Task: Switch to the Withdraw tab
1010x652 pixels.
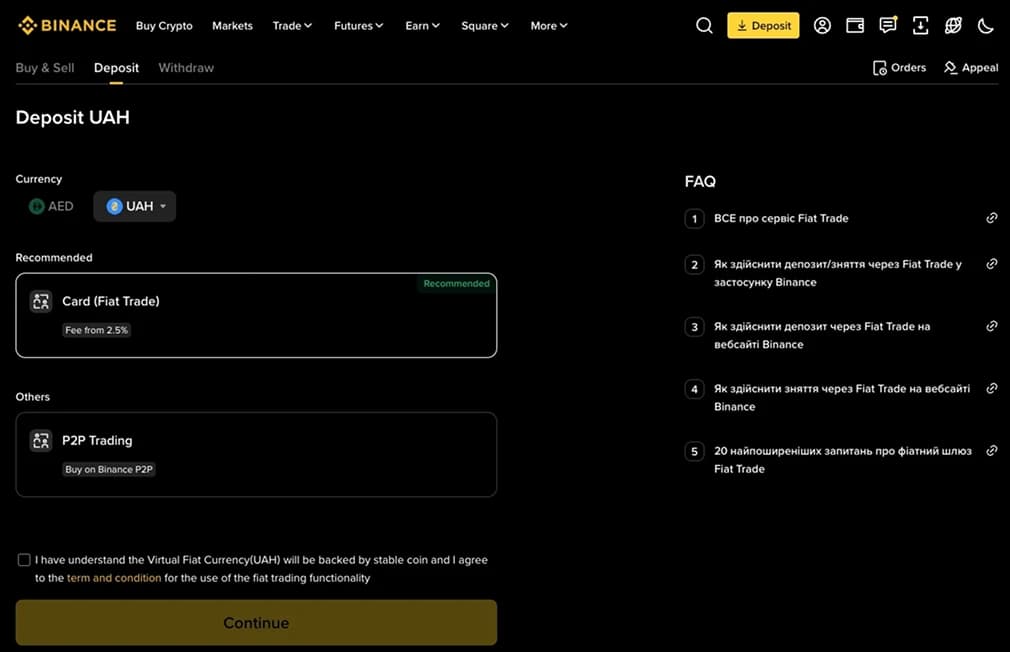Action: click(185, 67)
